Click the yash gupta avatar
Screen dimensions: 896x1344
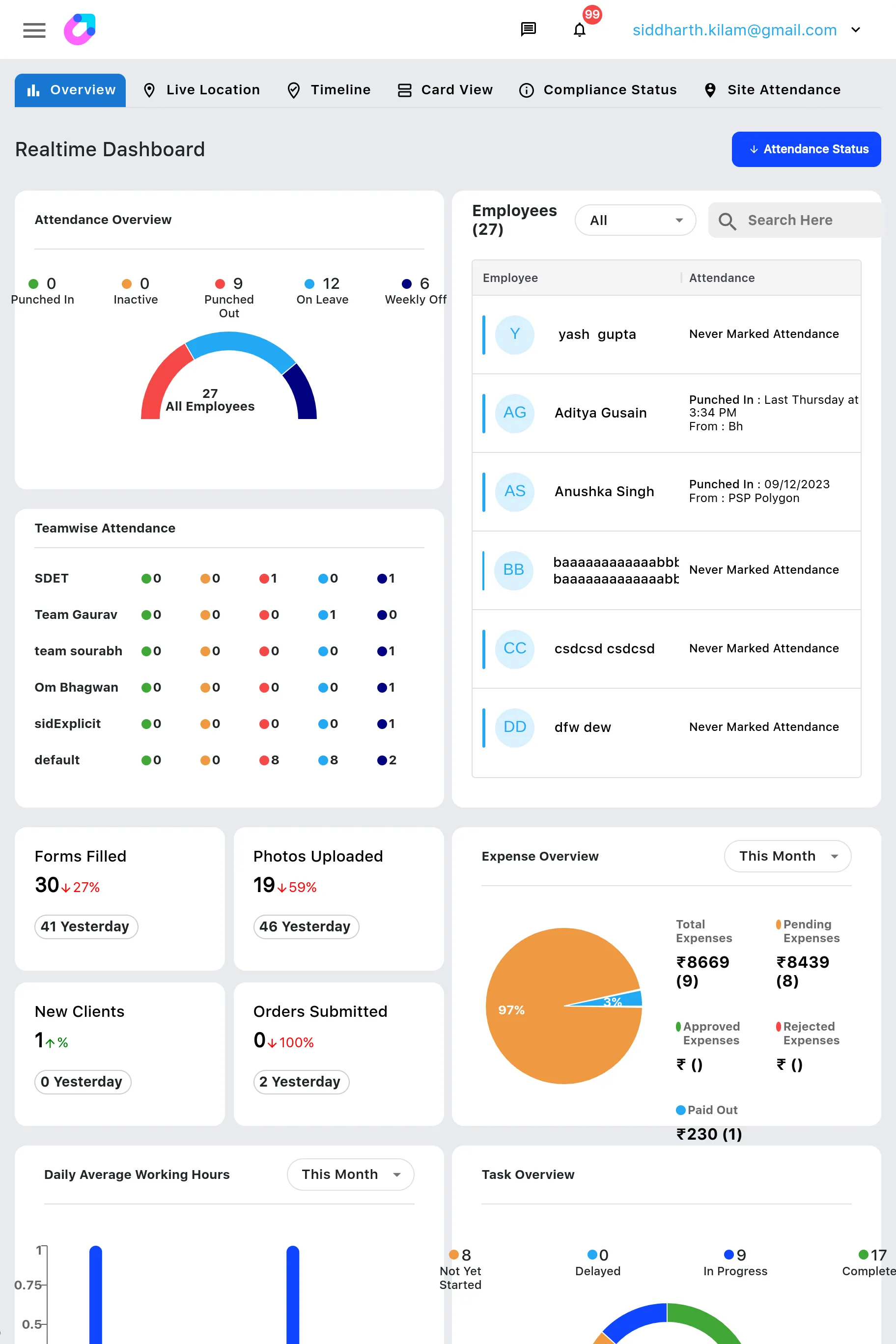pyautogui.click(x=514, y=335)
